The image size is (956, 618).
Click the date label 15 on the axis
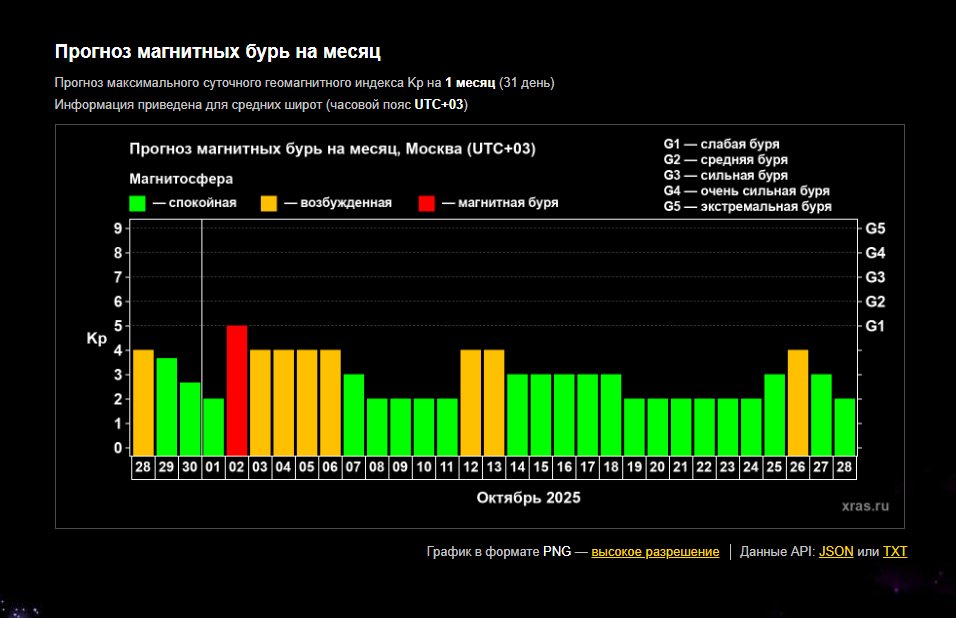[x=541, y=467]
